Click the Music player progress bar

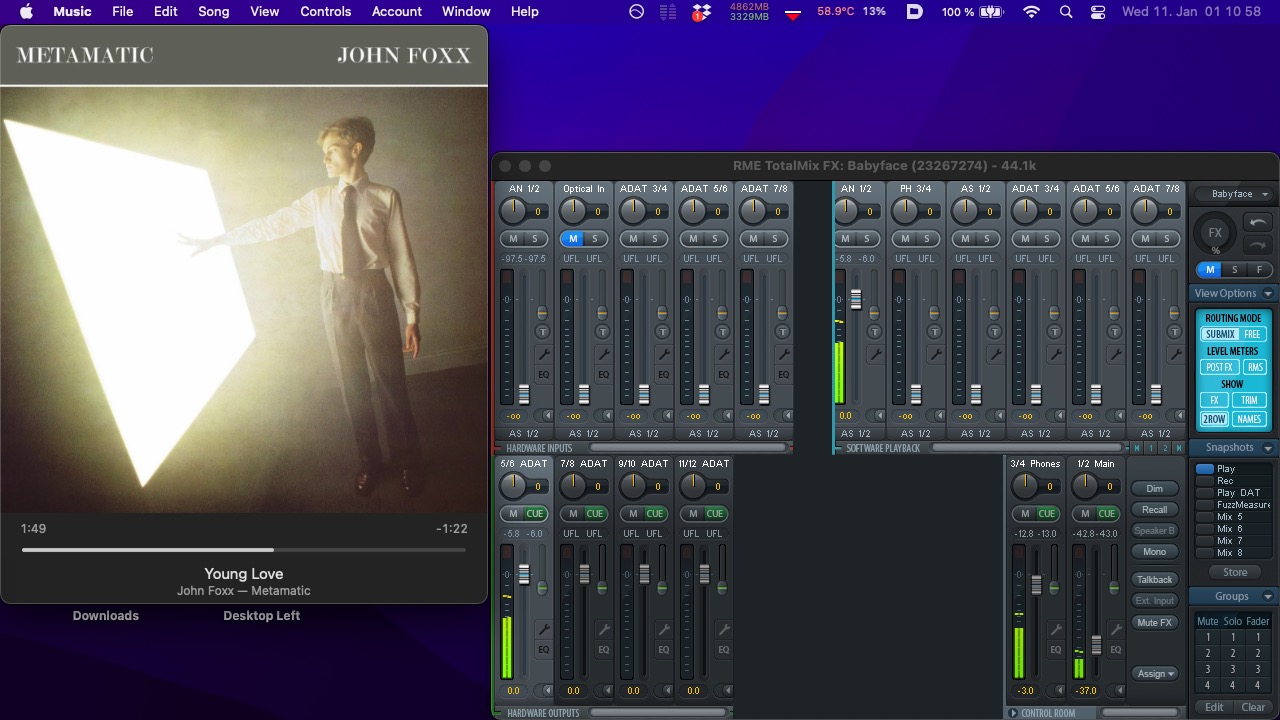point(244,550)
